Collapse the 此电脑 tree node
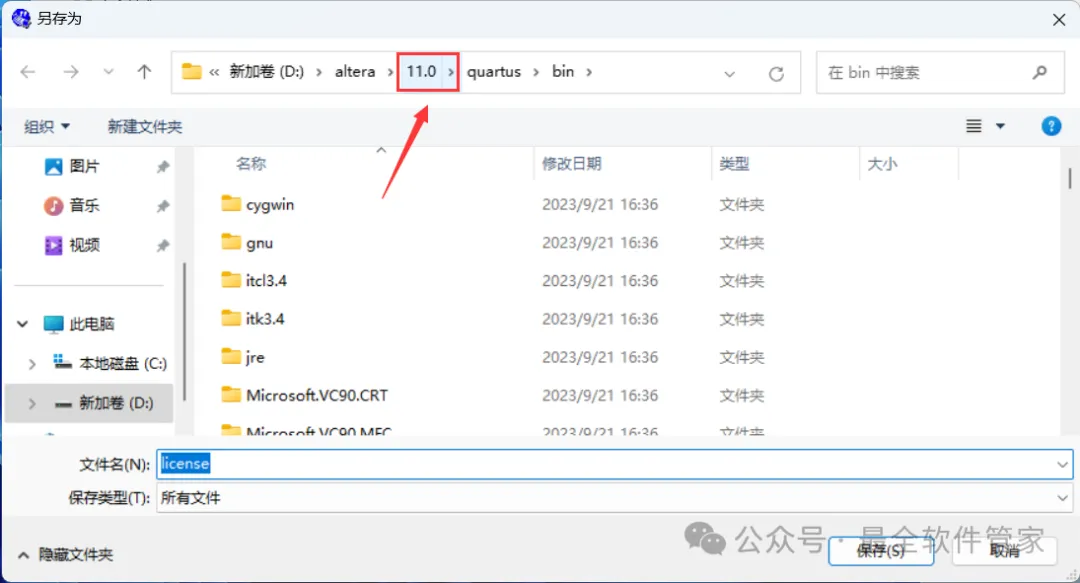The height and width of the screenshot is (583, 1080). 22,324
